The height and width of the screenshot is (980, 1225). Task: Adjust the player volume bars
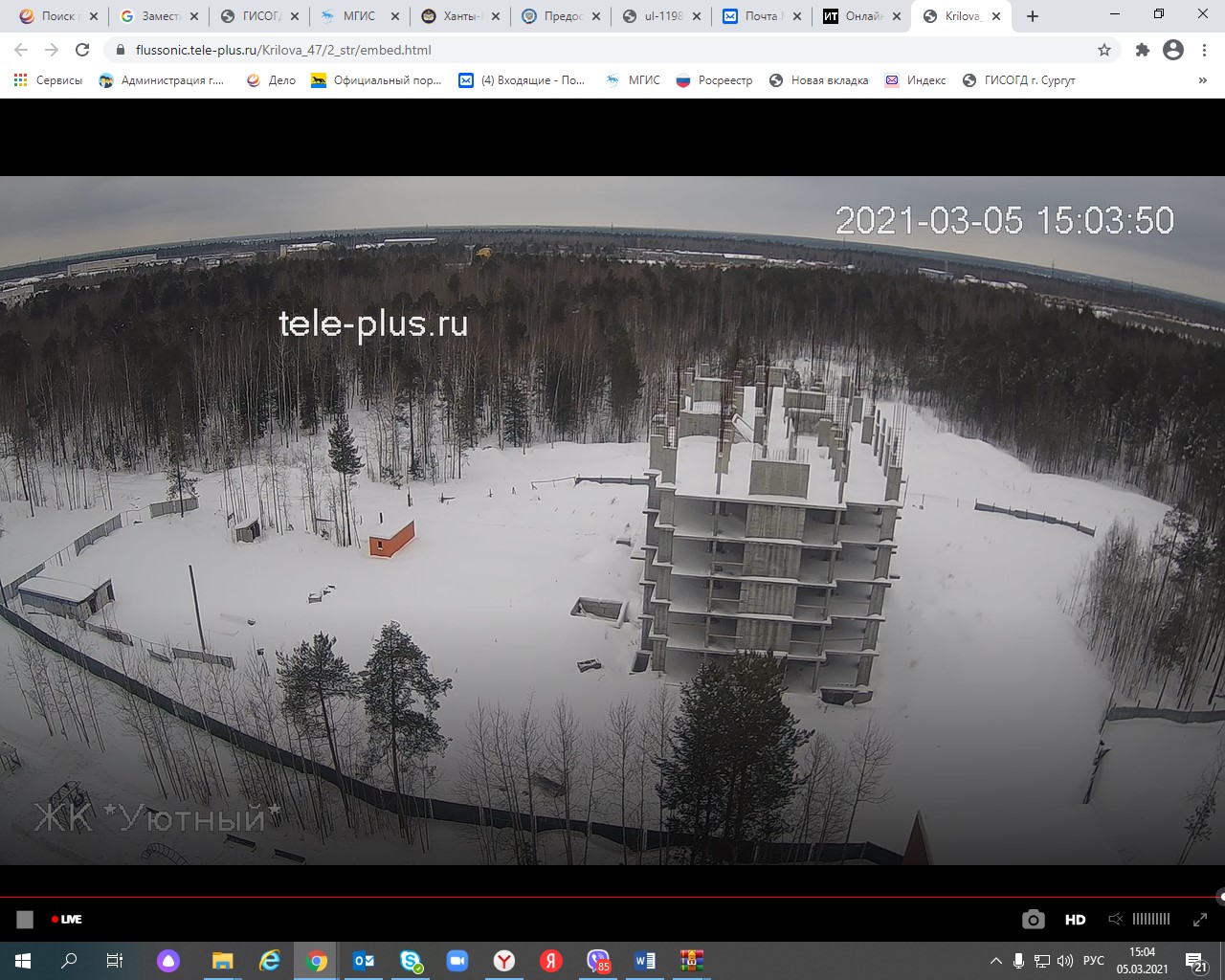coord(1150,919)
